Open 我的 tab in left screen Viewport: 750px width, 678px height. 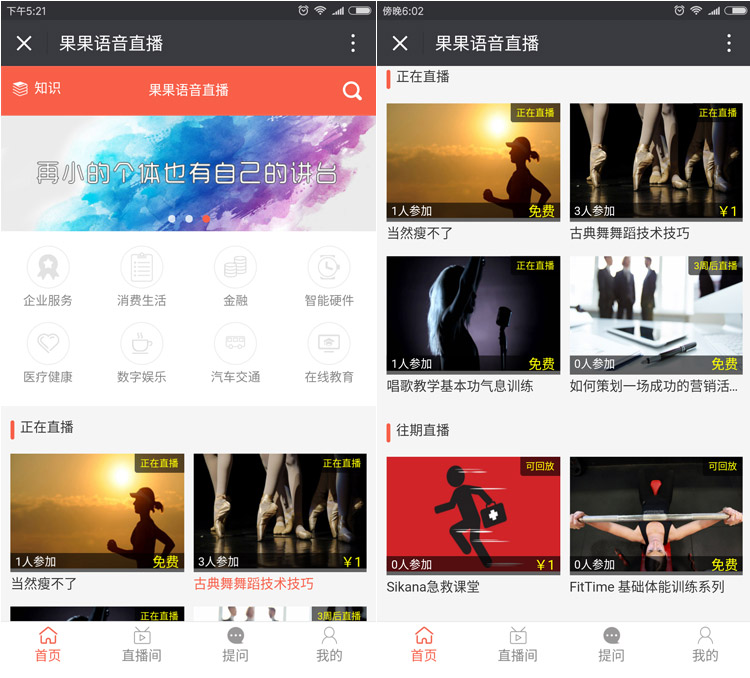click(329, 644)
